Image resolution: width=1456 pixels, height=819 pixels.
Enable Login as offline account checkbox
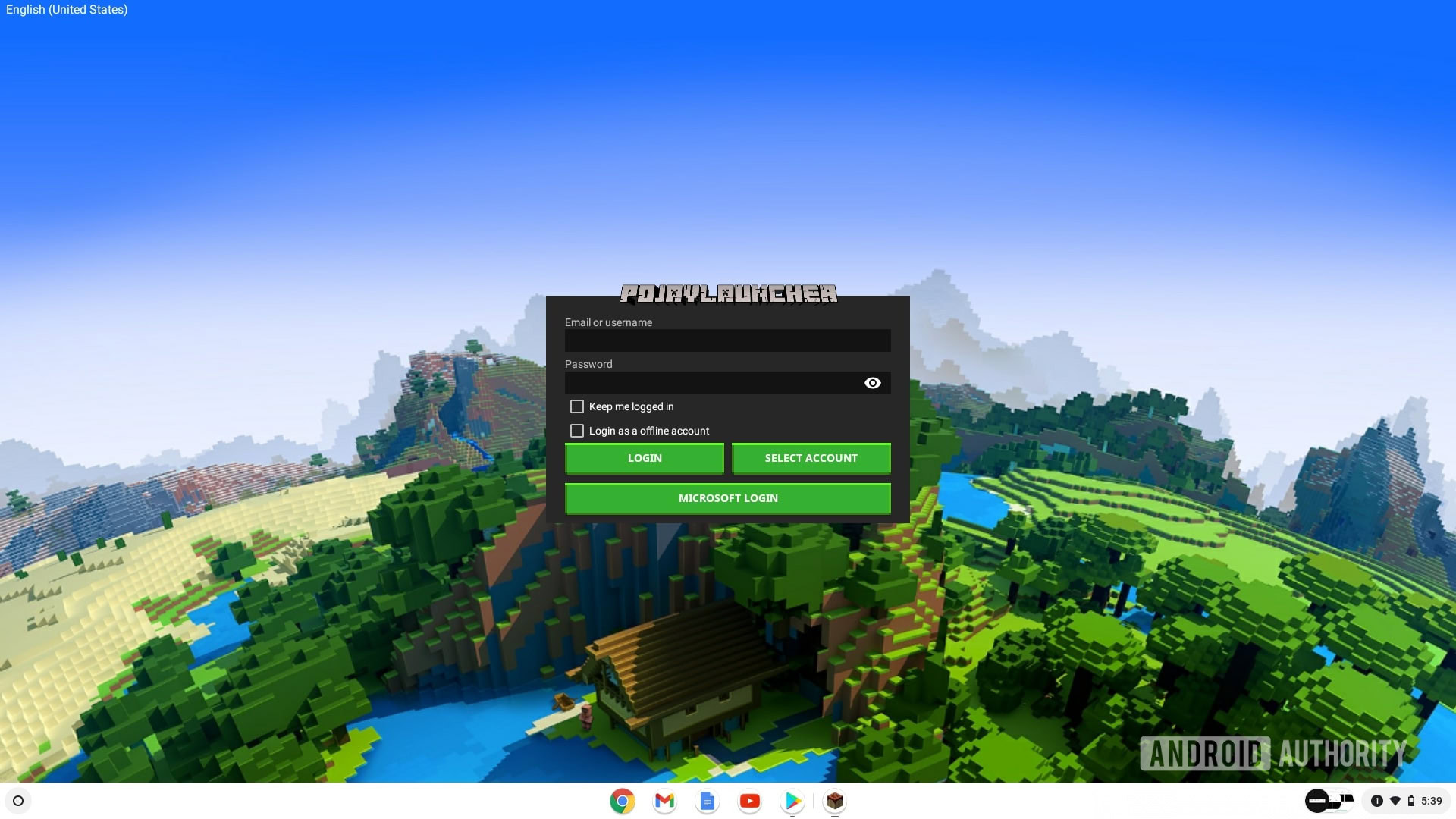(x=576, y=431)
